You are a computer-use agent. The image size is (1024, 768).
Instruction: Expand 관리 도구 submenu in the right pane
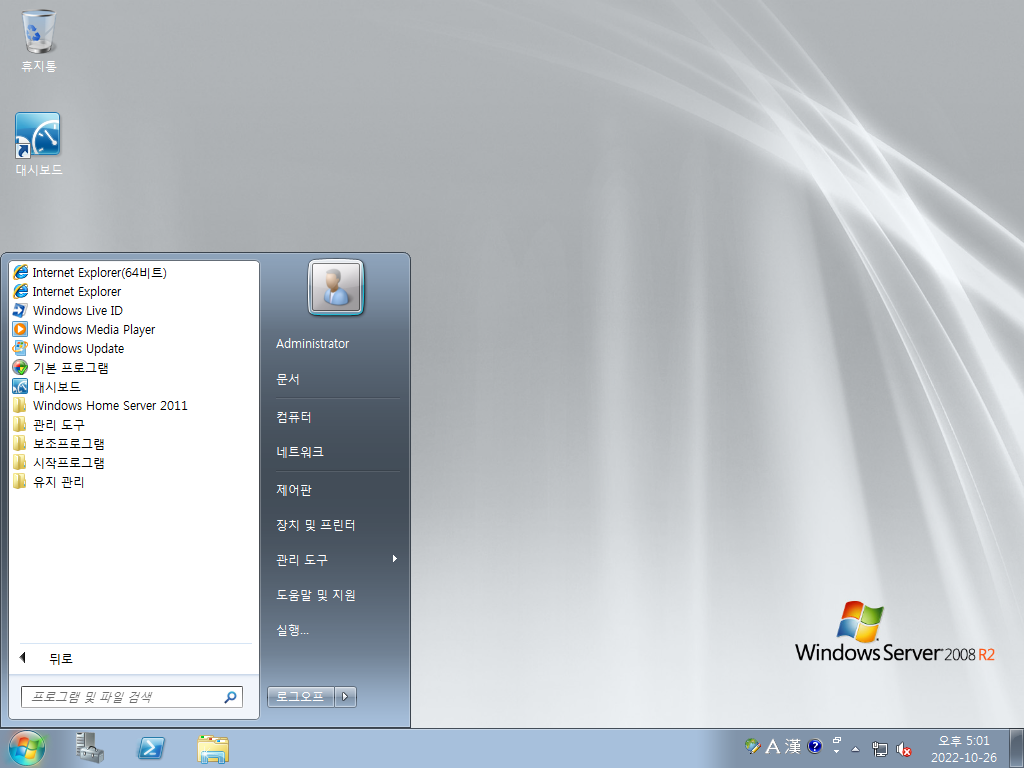(x=336, y=560)
